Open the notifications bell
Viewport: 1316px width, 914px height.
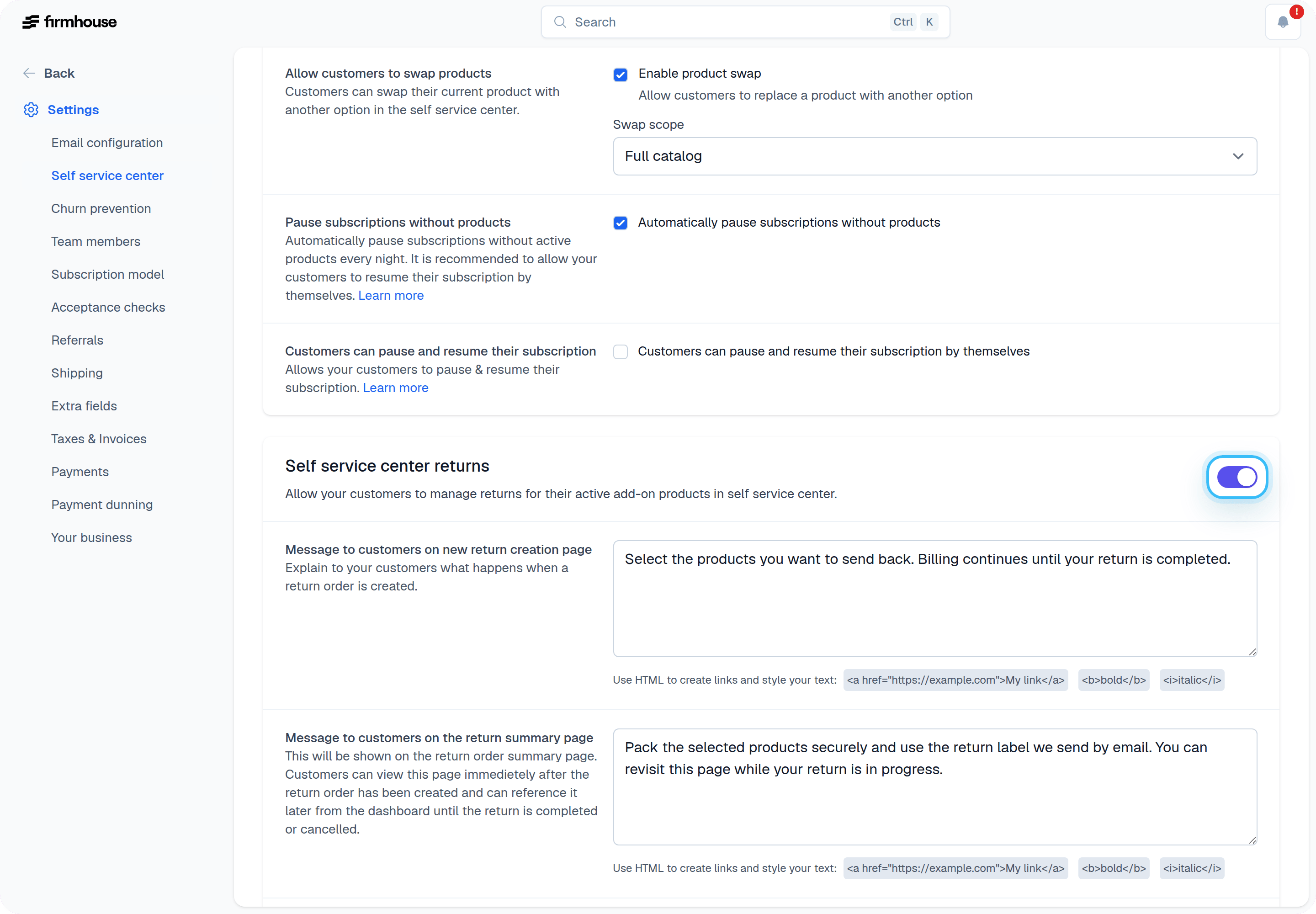(x=1283, y=22)
